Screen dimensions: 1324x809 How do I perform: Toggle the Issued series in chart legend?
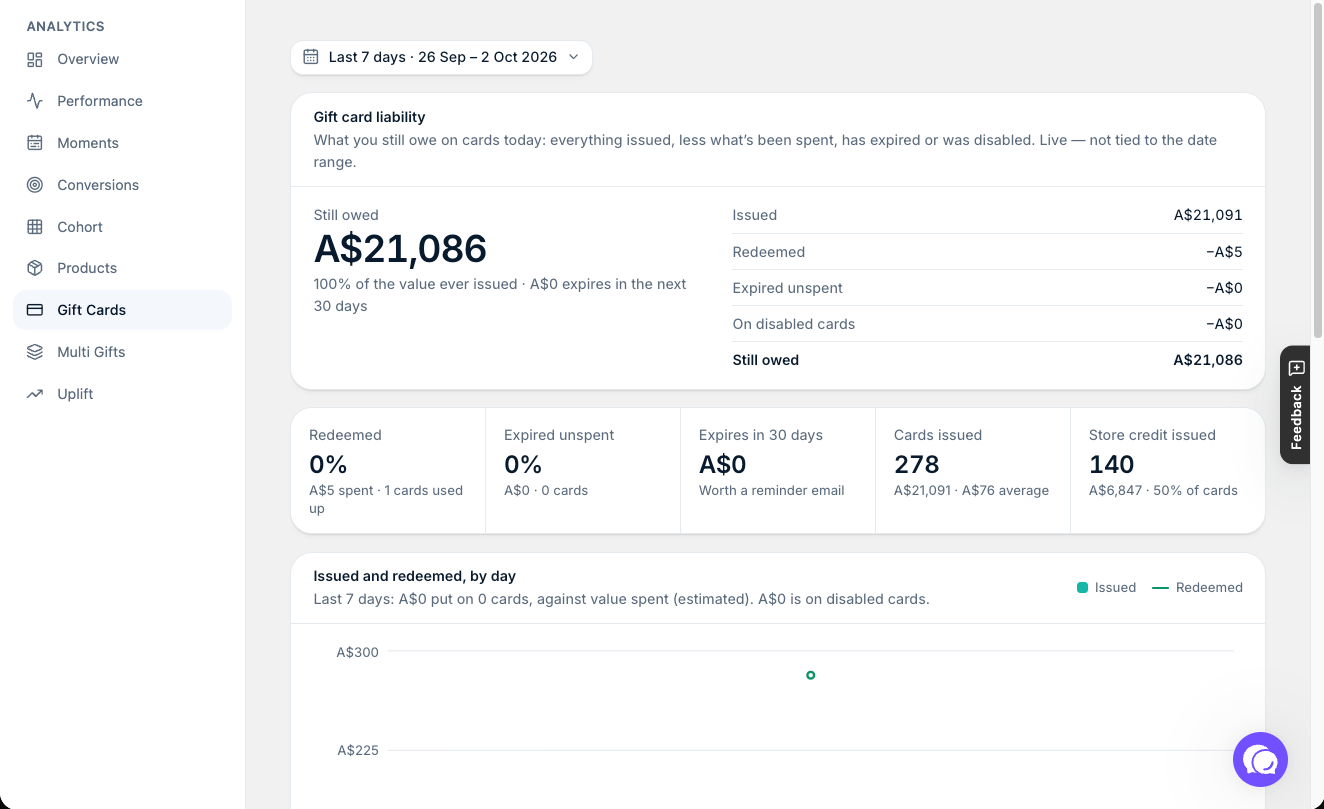pyautogui.click(x=1106, y=588)
